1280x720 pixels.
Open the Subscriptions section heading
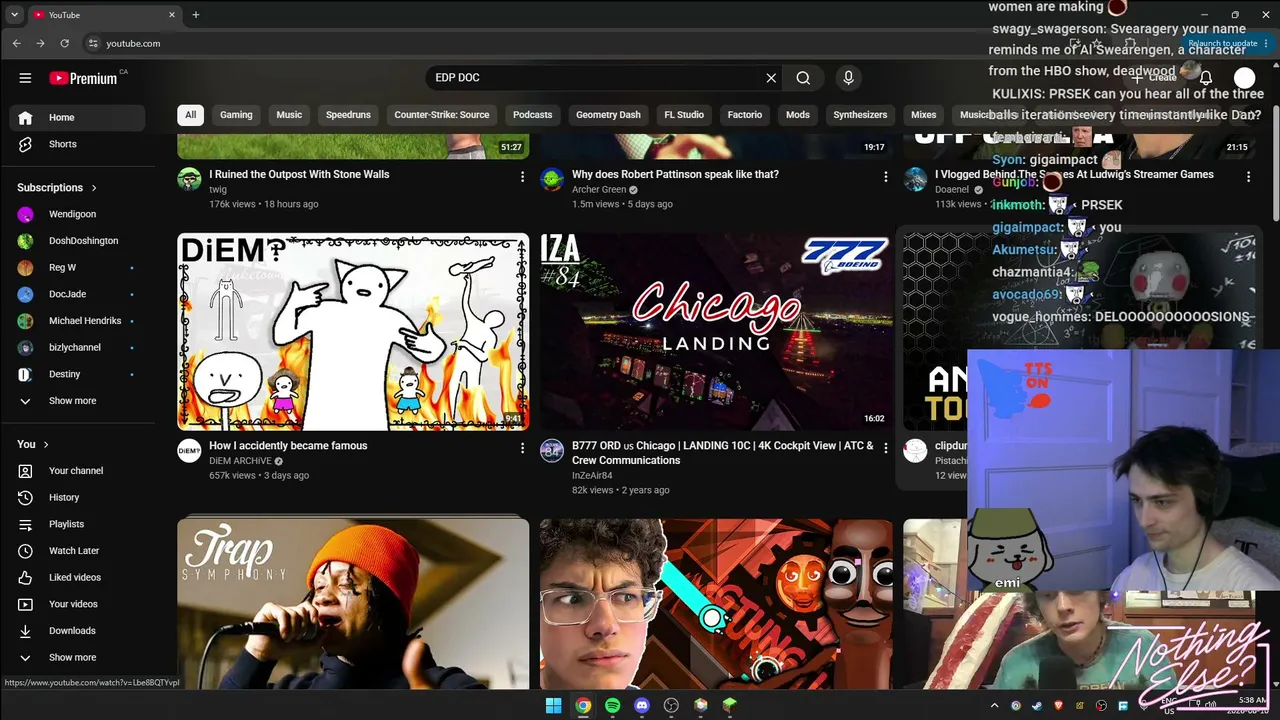[x=57, y=188]
